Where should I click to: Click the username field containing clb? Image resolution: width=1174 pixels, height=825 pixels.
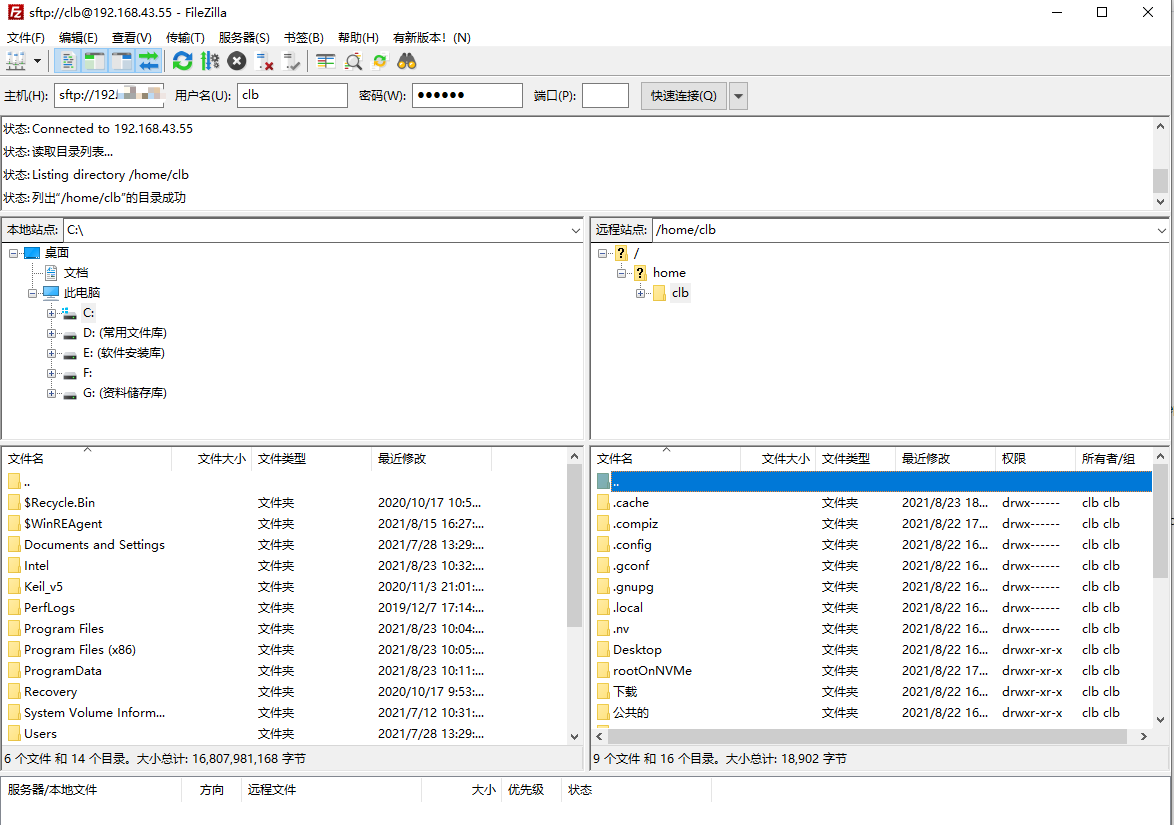pyautogui.click(x=293, y=95)
